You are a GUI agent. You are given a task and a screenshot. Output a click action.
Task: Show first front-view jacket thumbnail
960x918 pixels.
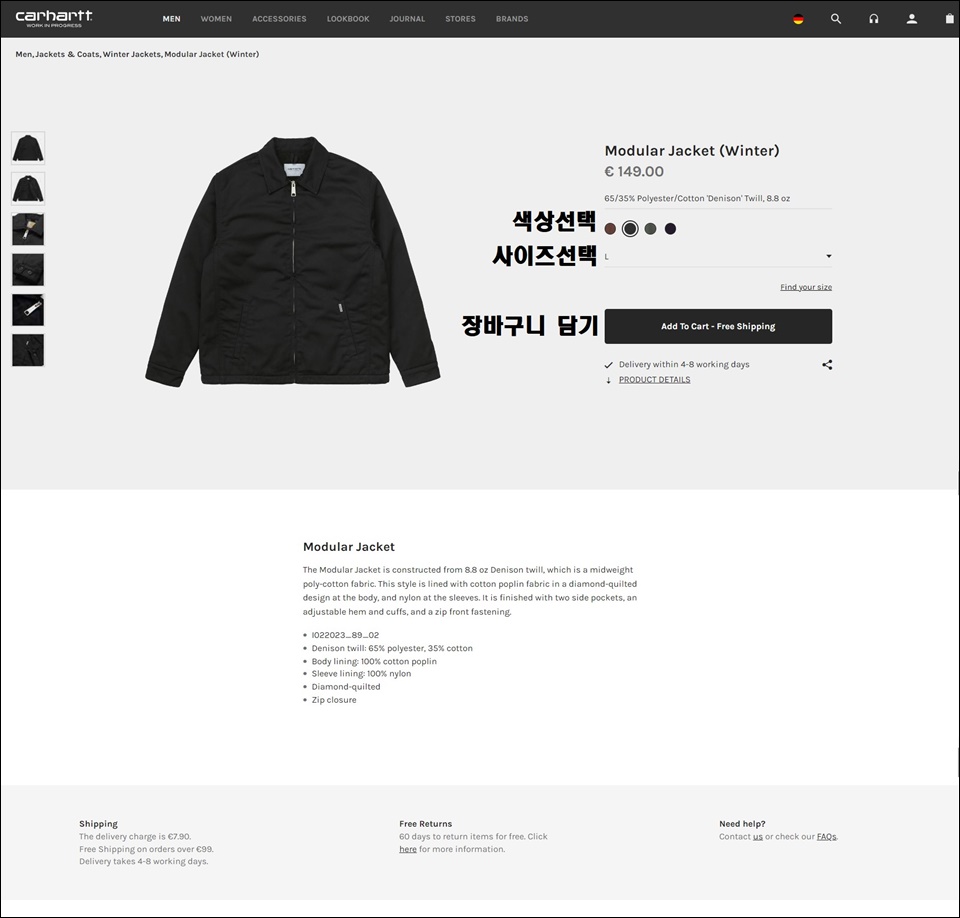point(28,148)
